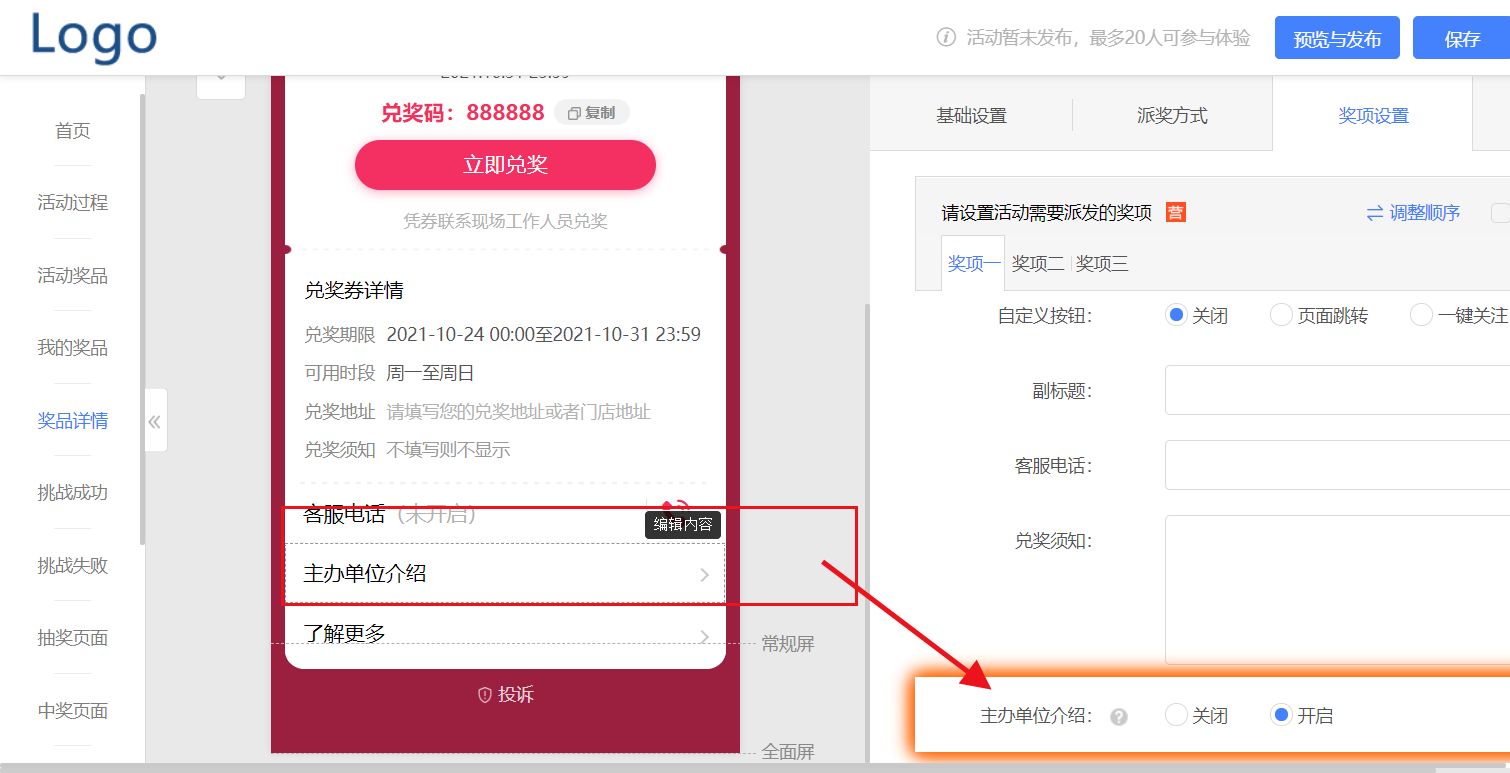1510x773 pixels.
Task: Open the 奖项二 tab
Action: 1037,262
